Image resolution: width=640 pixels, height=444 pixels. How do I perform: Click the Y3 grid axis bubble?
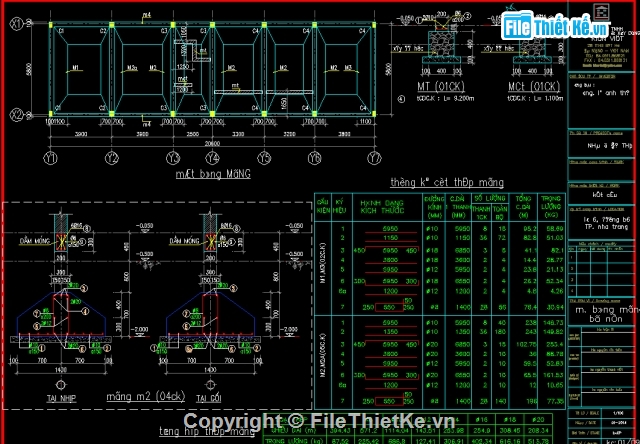click(x=173, y=158)
